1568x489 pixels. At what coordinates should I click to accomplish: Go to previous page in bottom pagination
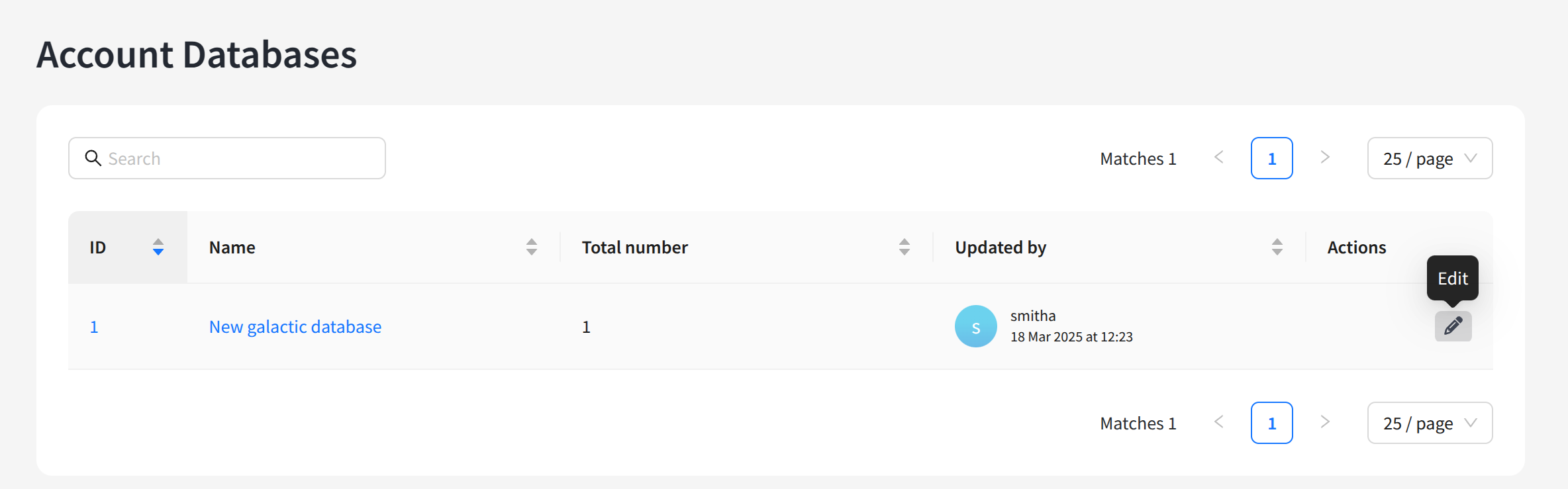[1218, 422]
